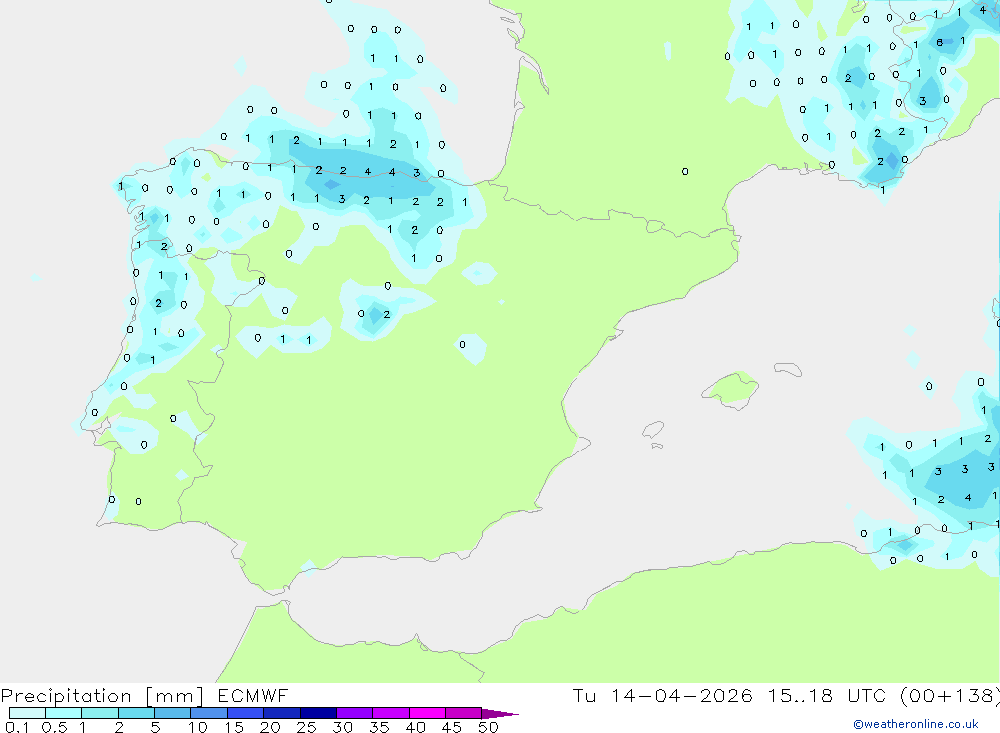Viewport: 1000px width, 733px height.
Task: Click the 'Precipitation' title word
Action: coord(66,695)
